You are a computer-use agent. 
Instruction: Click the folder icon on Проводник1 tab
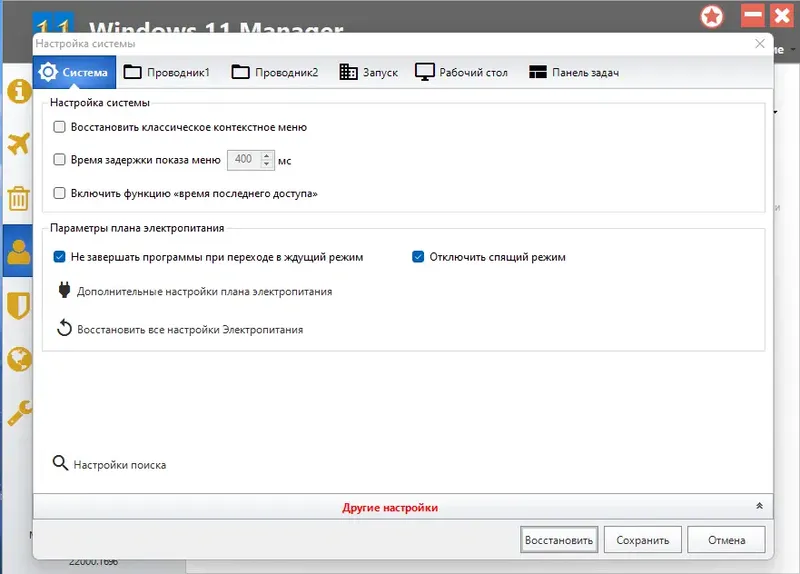click(x=132, y=72)
